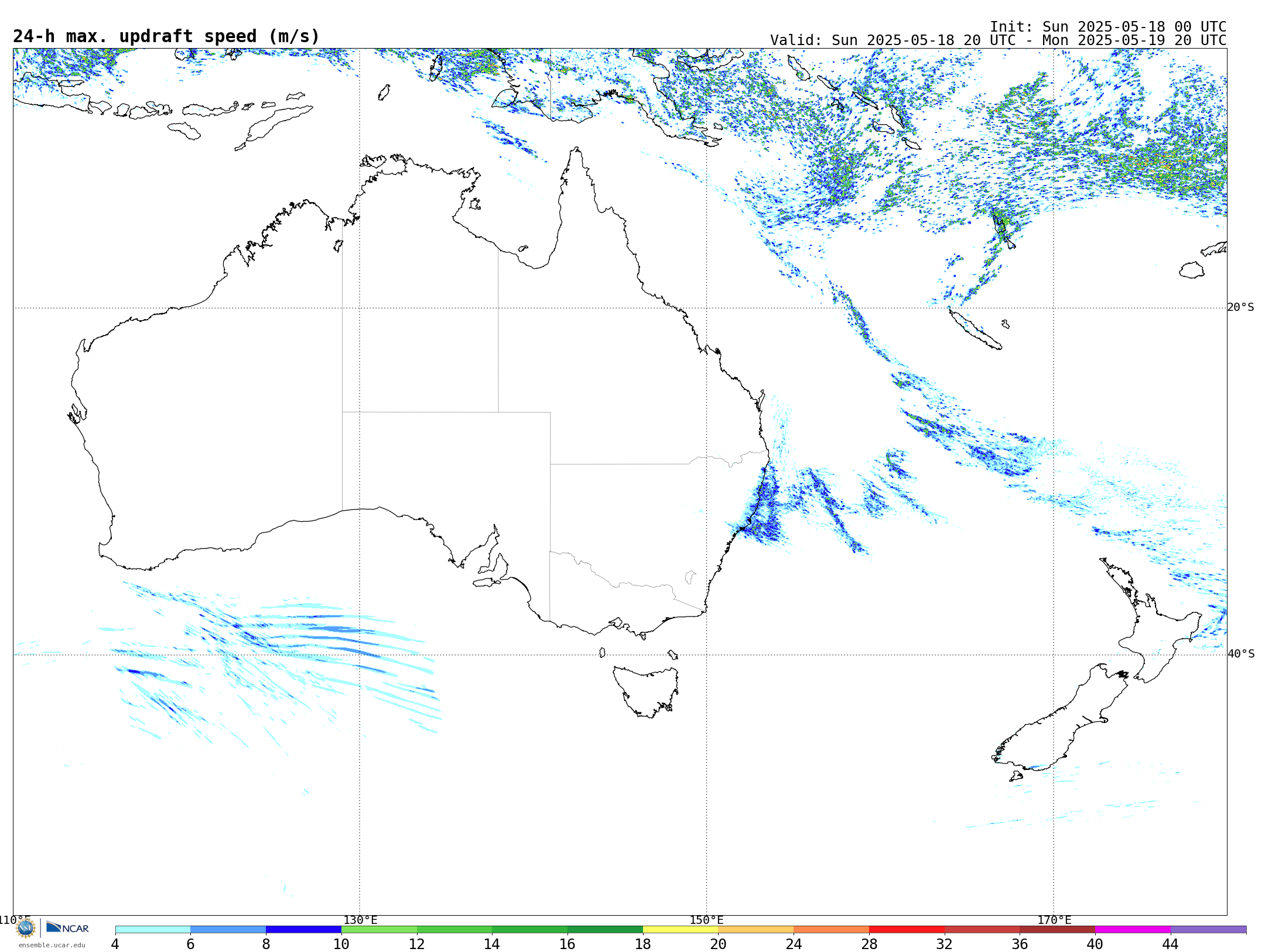Click colorbar tick label "18"
The image size is (1265, 952).
pyautogui.click(x=643, y=944)
